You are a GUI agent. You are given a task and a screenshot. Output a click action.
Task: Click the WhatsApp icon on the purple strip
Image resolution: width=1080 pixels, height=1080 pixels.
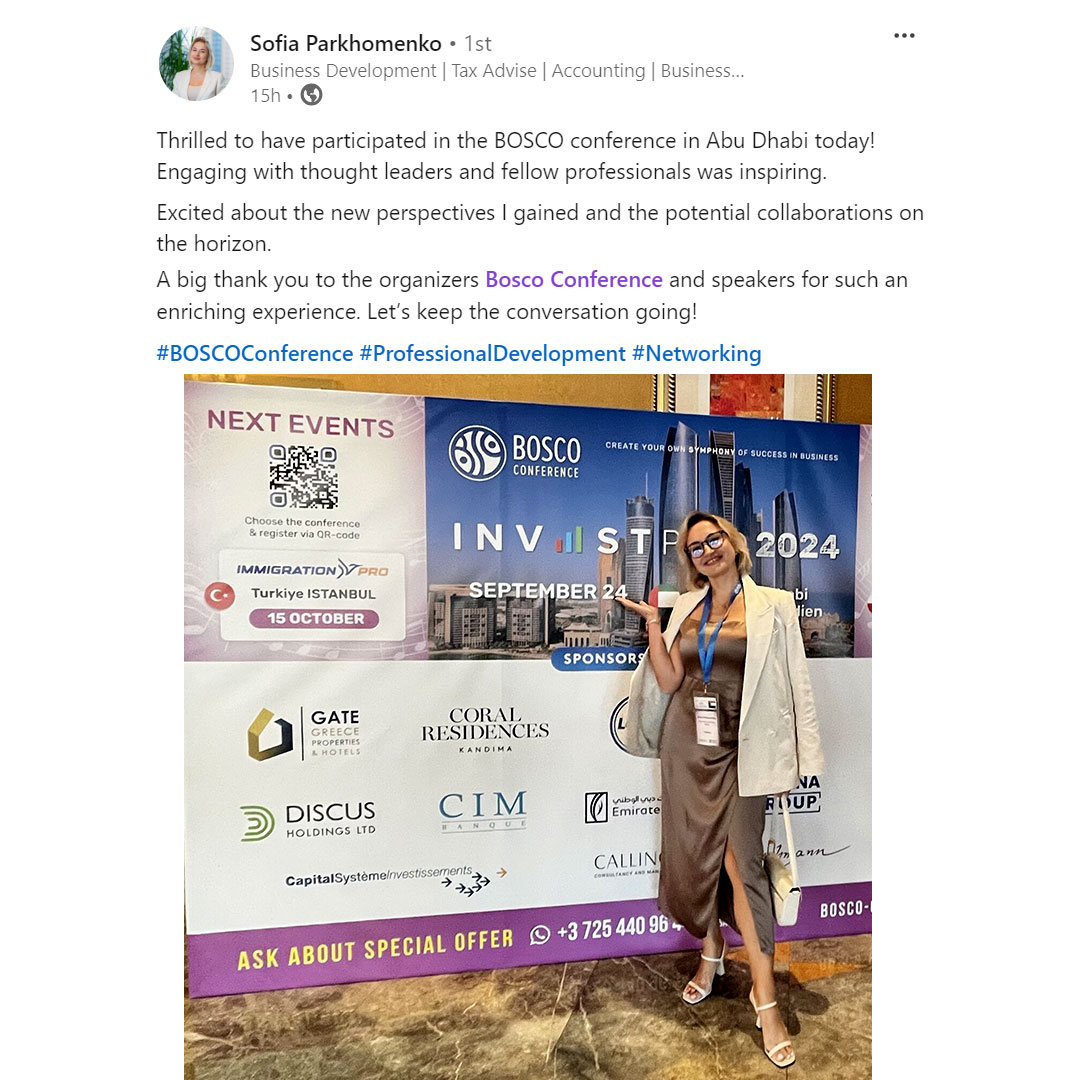[x=540, y=934]
